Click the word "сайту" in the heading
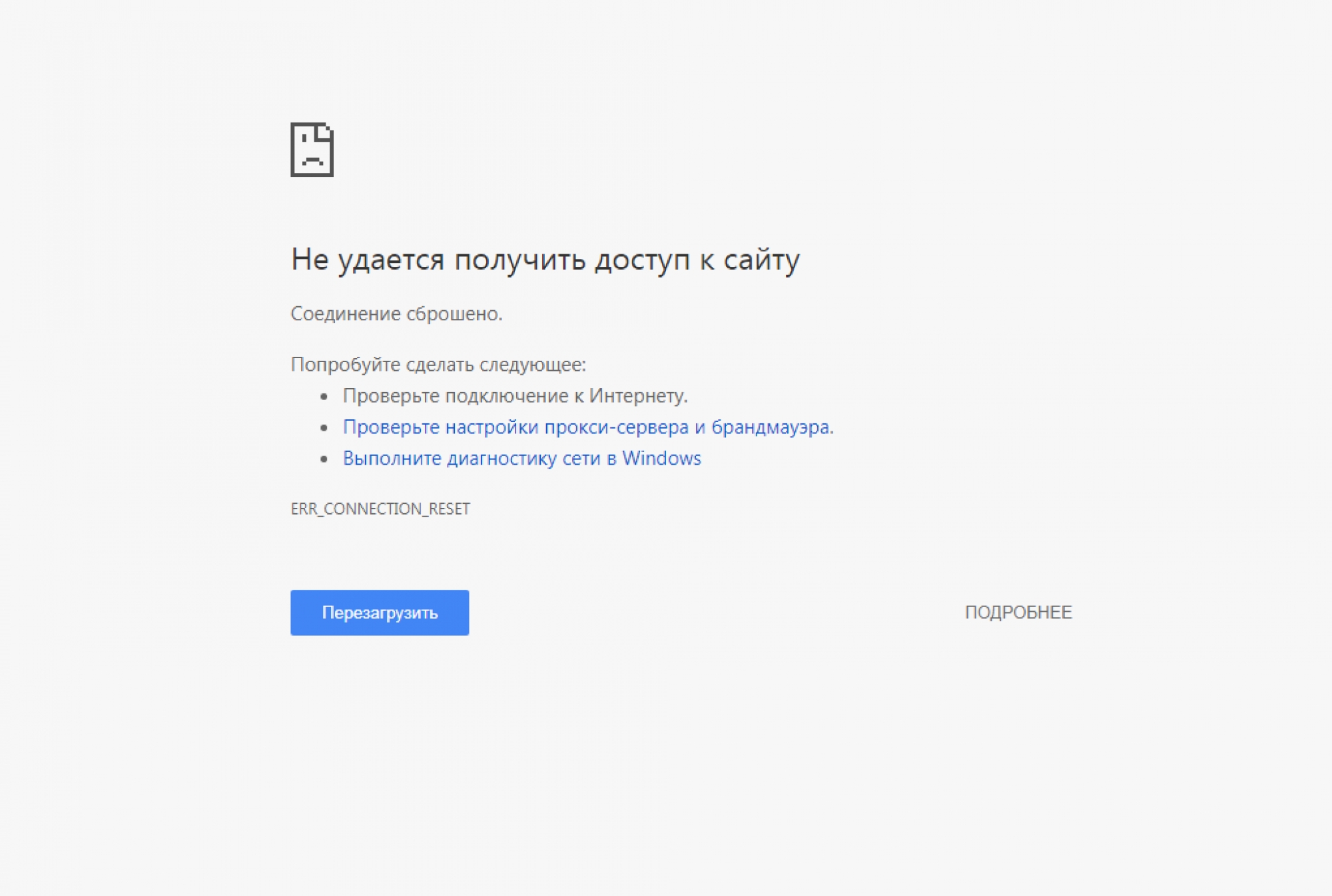The width and height of the screenshot is (1332, 896). click(761, 260)
